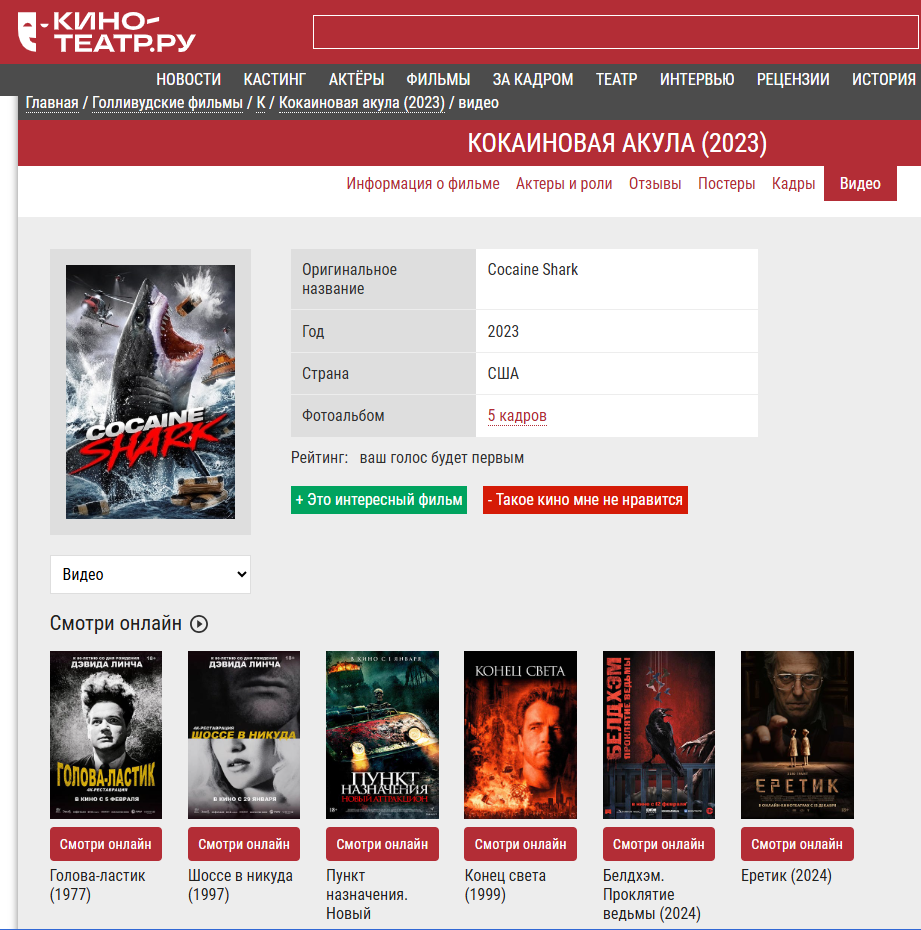
Task: Click the Смотри онлайн section heading
Action: pyautogui.click(x=116, y=623)
